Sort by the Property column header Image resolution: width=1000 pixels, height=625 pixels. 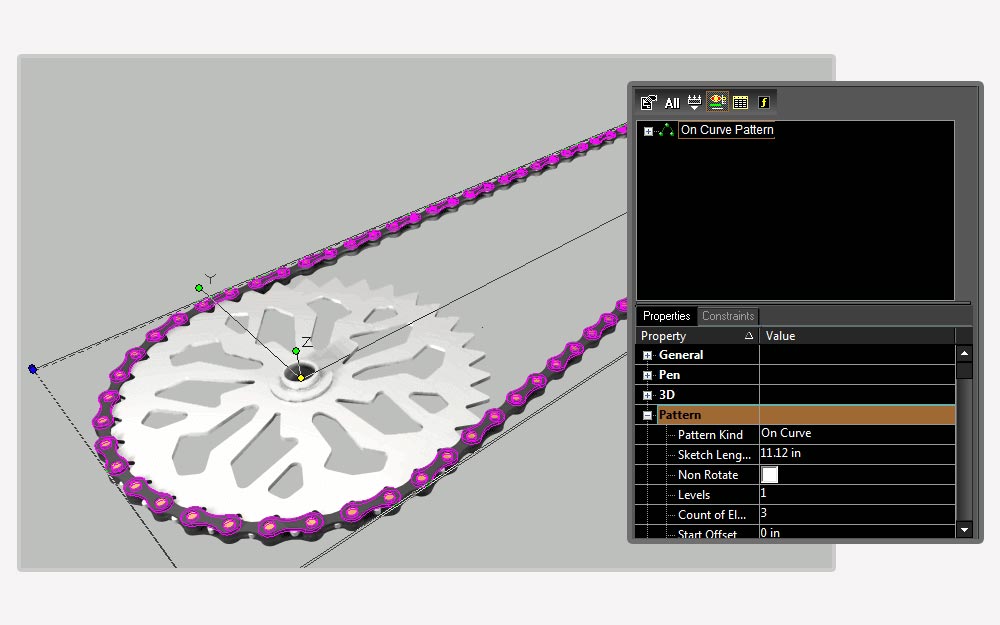click(x=697, y=335)
